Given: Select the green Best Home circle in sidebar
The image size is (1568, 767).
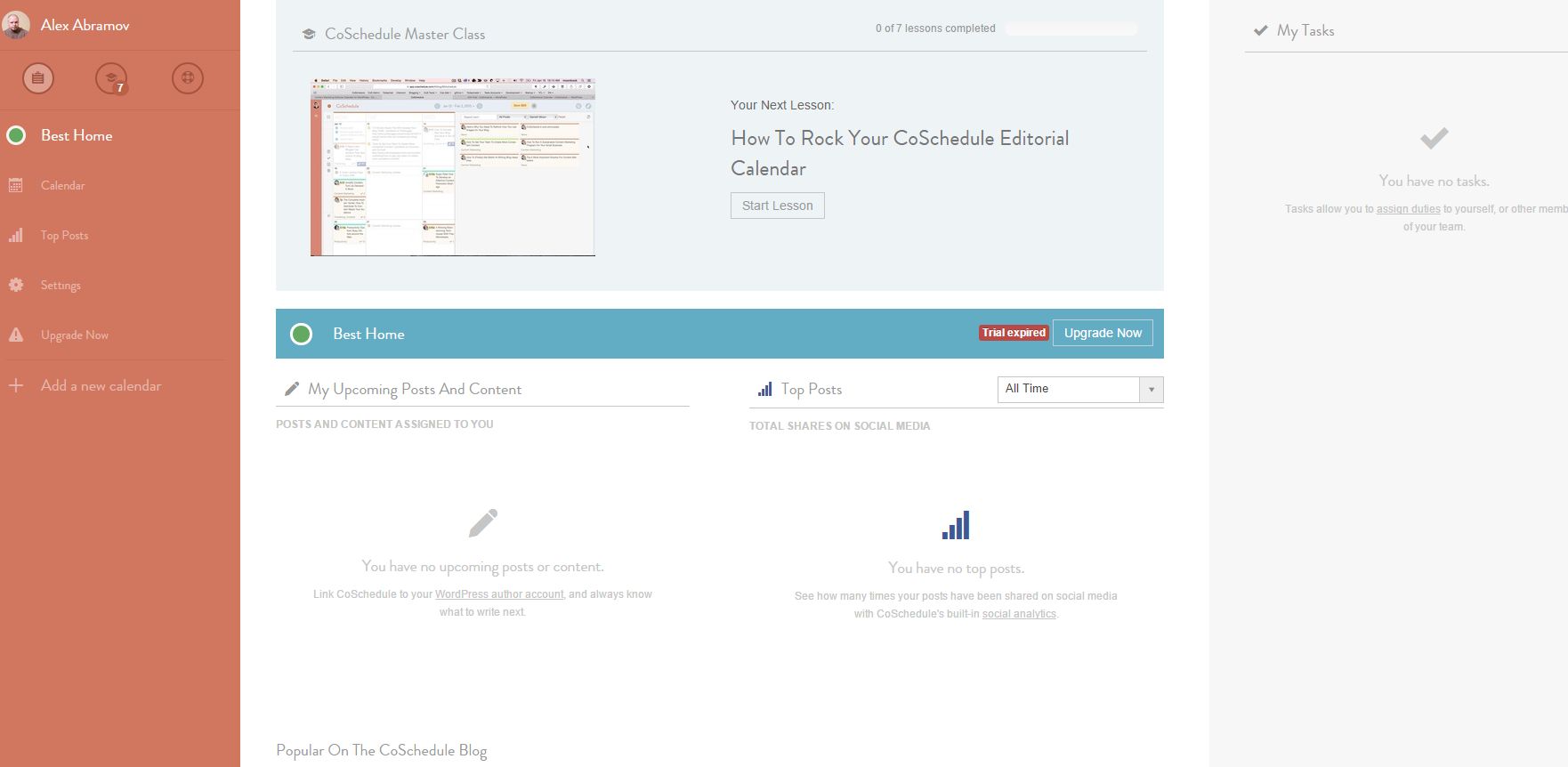Looking at the screenshot, I should (x=16, y=135).
